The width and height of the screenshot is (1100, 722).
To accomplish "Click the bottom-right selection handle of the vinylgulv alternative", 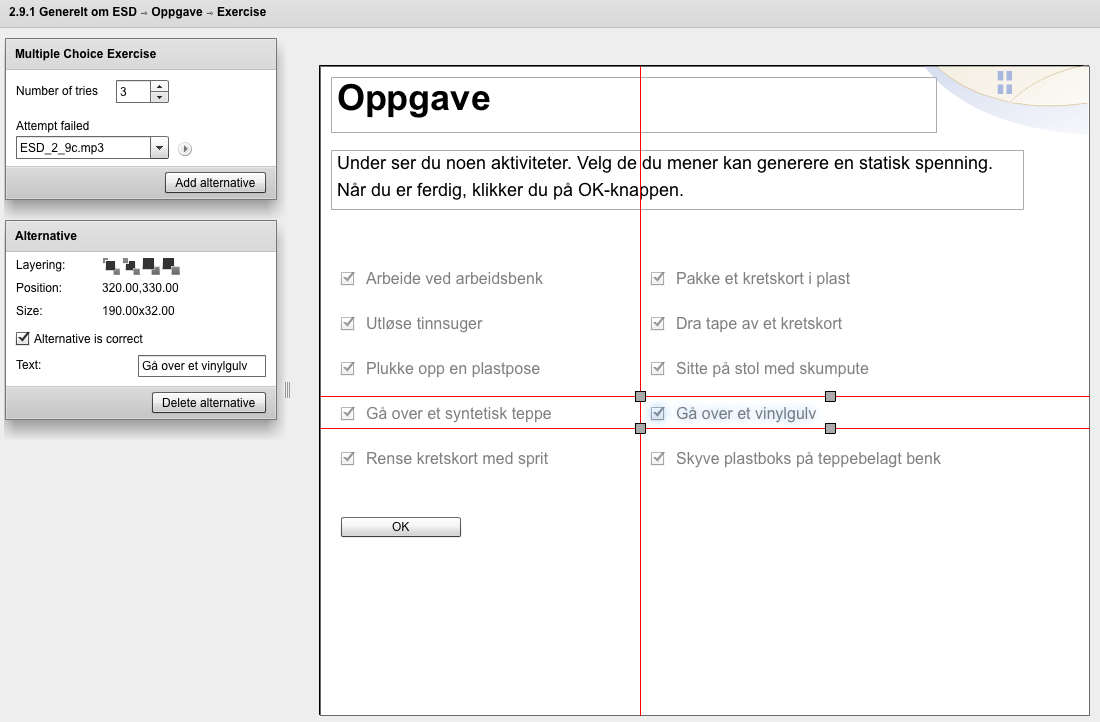I will pos(831,428).
